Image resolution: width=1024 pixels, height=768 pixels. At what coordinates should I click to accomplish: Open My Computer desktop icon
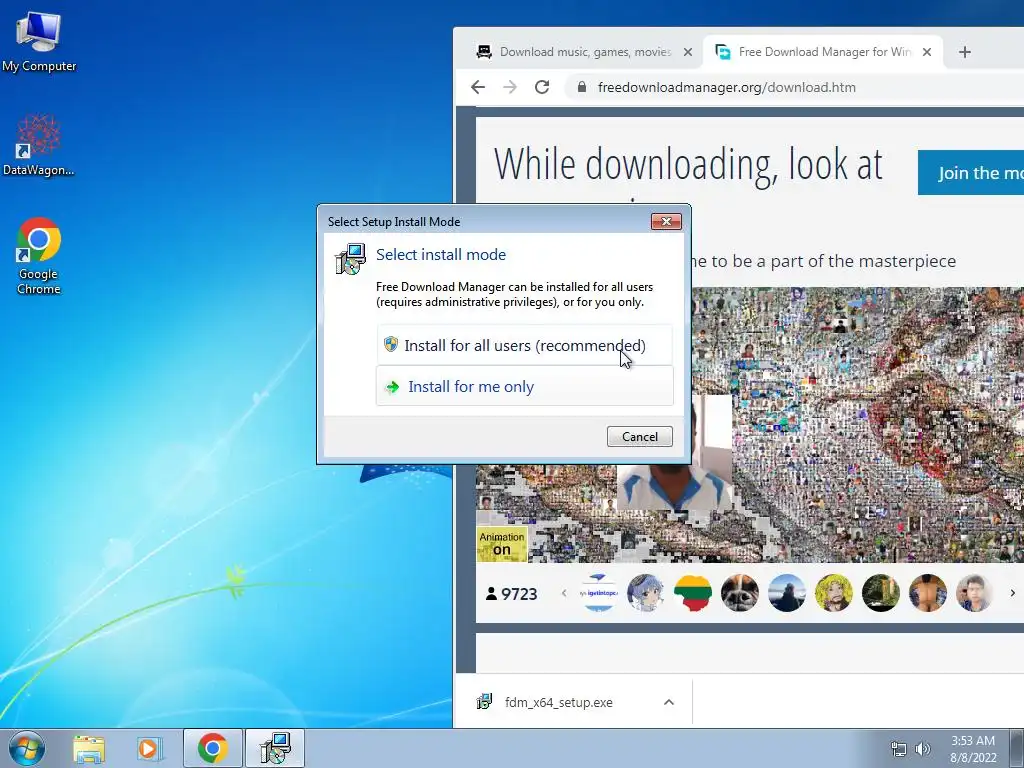tap(39, 42)
